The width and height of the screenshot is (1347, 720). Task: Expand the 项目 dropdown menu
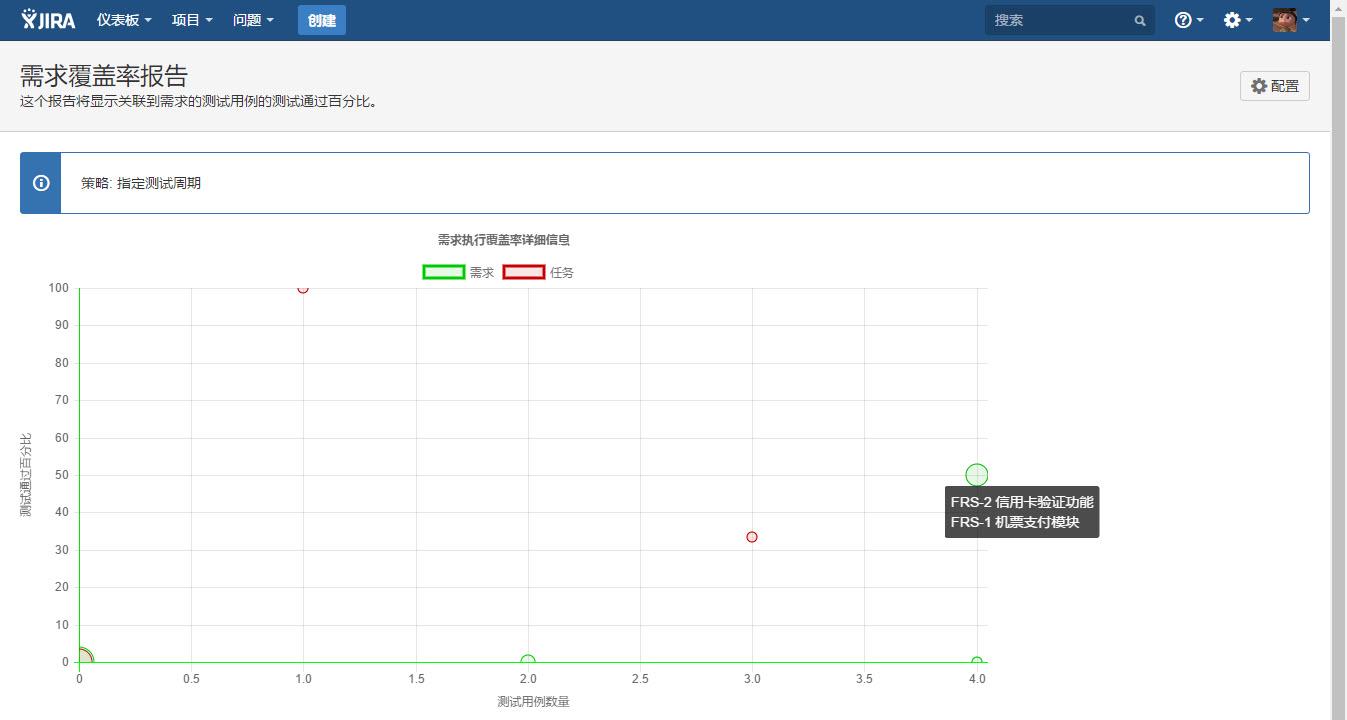coord(192,20)
